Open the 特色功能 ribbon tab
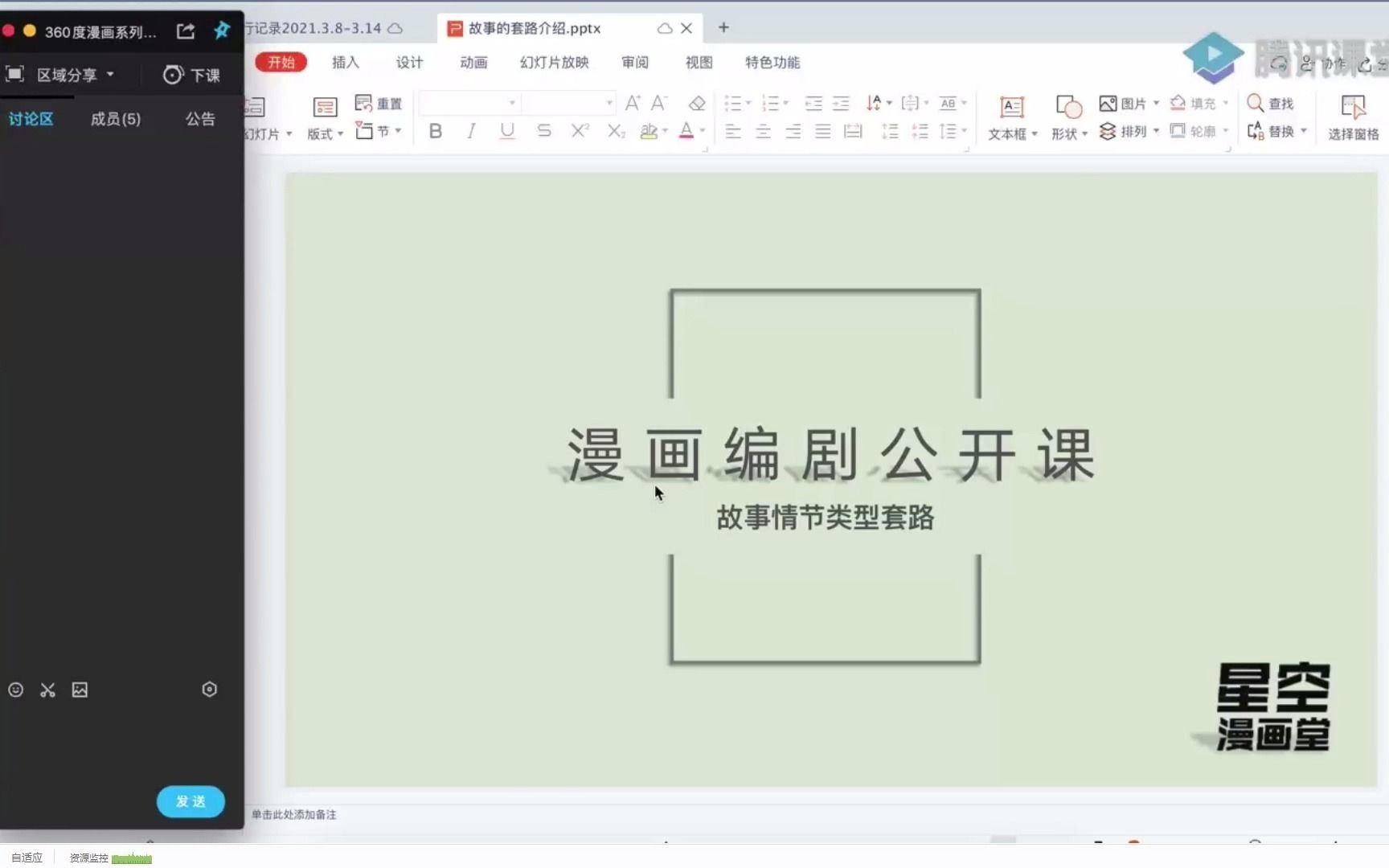 772,62
